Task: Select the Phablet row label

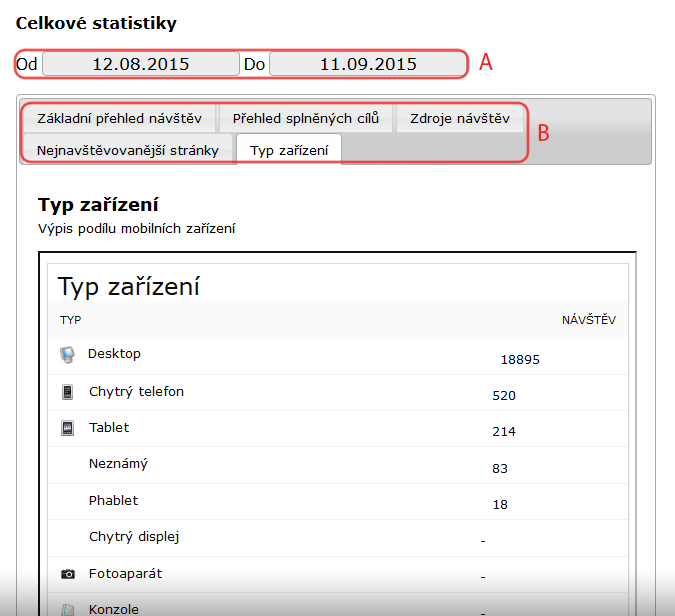Action: tap(114, 500)
